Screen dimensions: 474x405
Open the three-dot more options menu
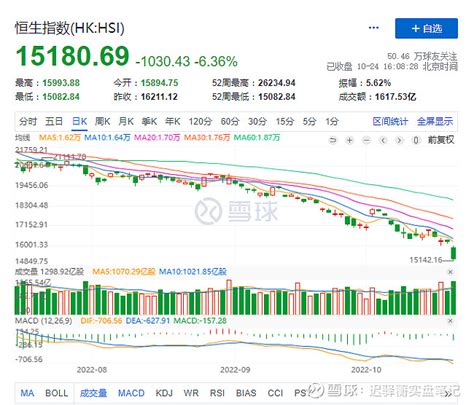point(373,28)
